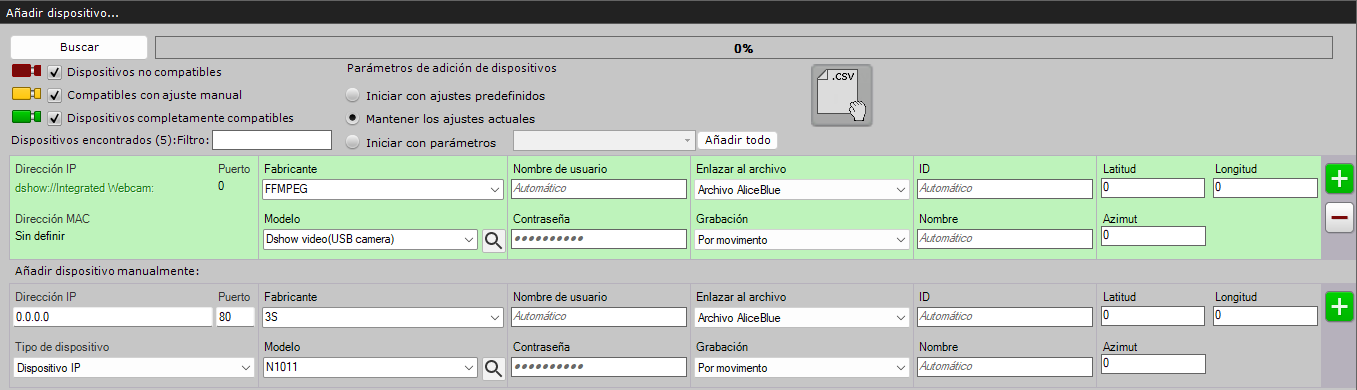Select Iniciar con ajustes predefinidos
The width and height of the screenshot is (1357, 390).
pos(352,96)
